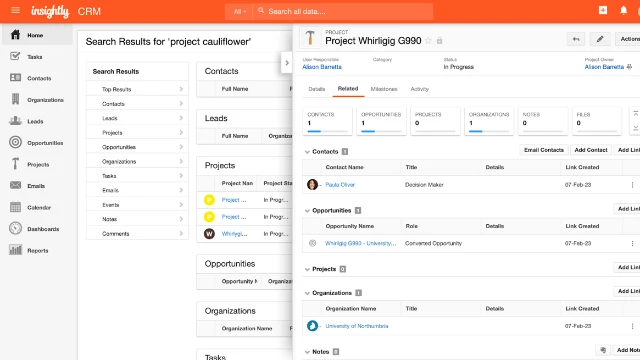Star Project Whirligig G990 as favorite
The width and height of the screenshot is (640, 360).
(x=428, y=40)
